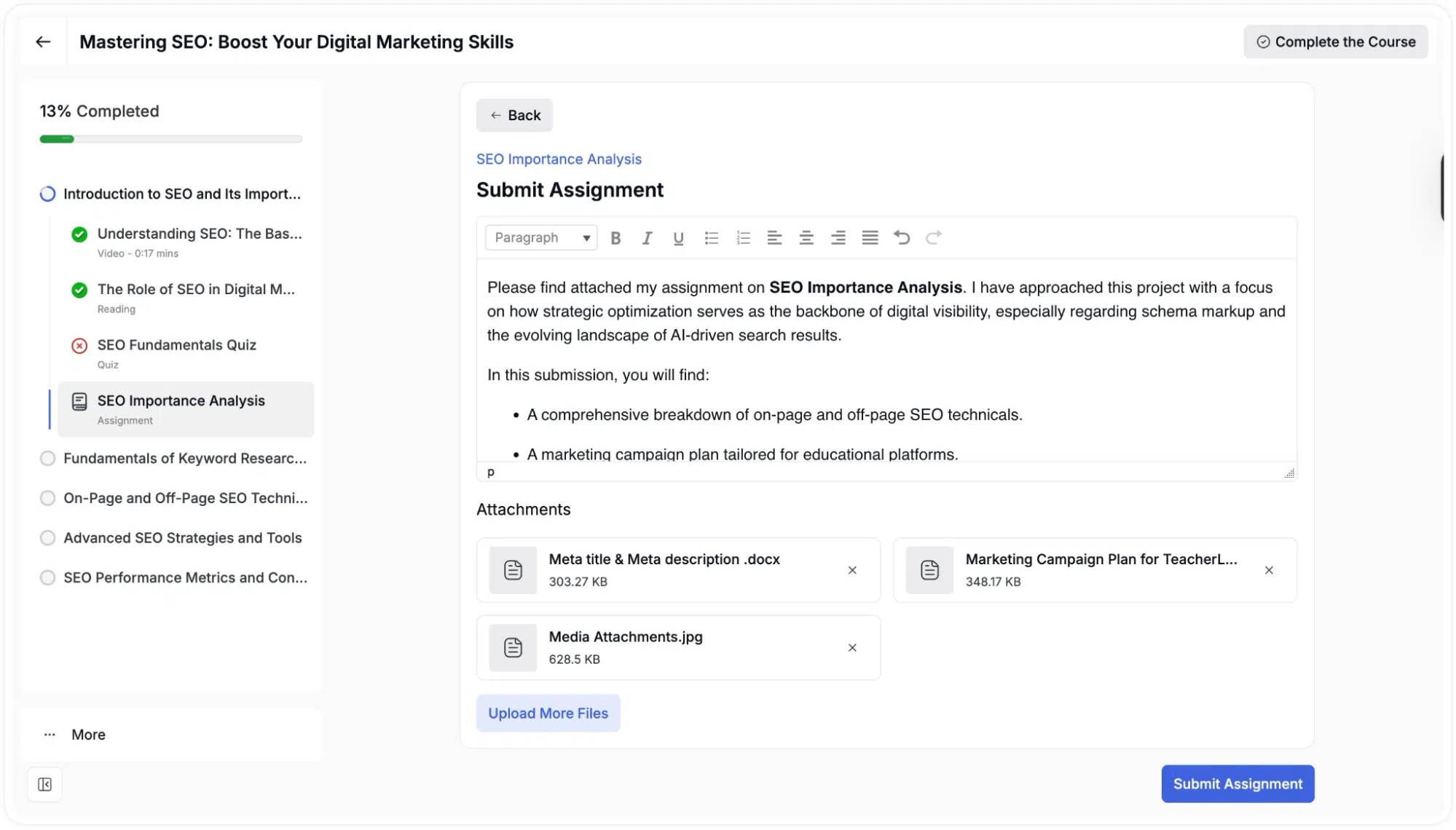
Task: Remove Marketing Campaign Plan attachment
Action: [1269, 570]
